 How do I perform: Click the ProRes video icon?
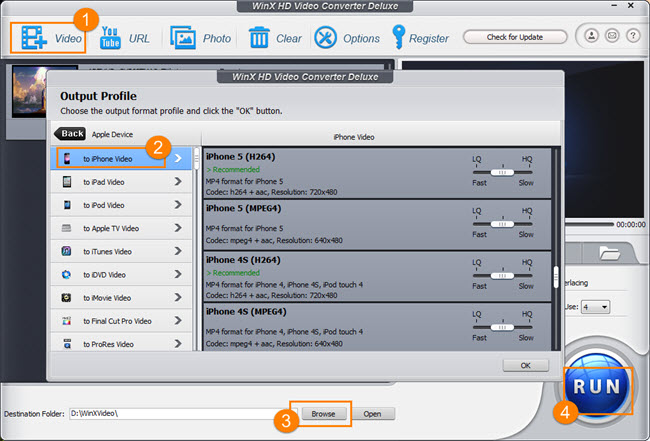(66, 344)
